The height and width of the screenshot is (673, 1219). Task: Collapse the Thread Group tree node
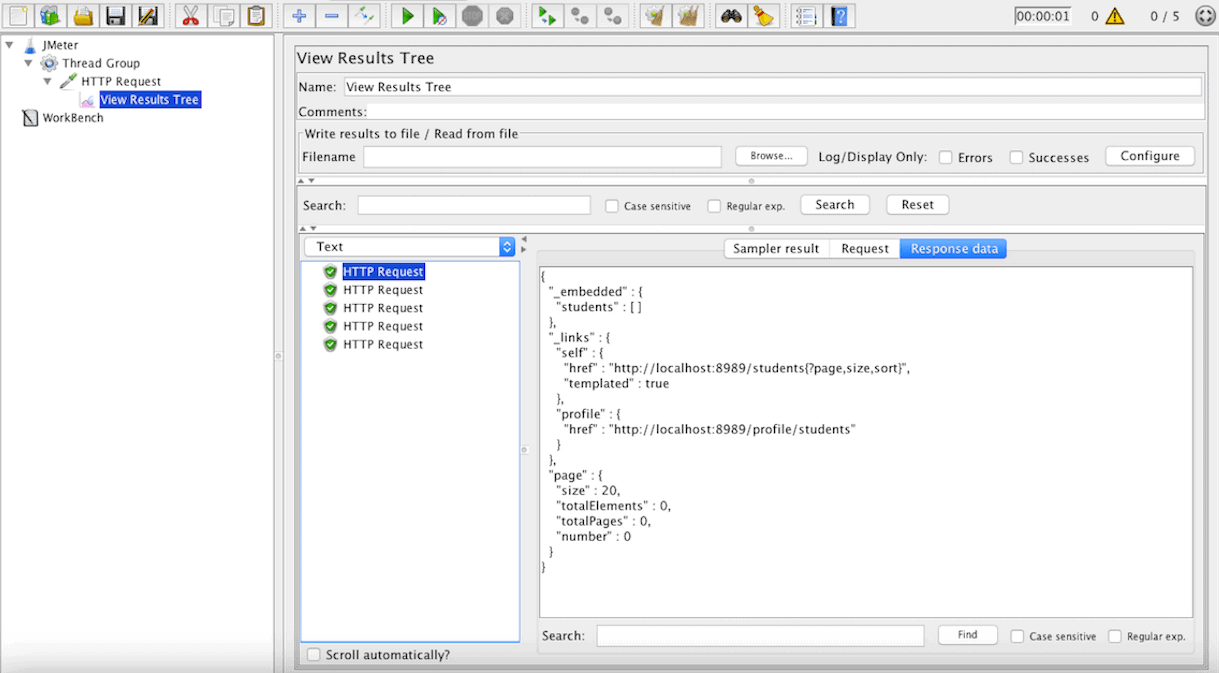[29, 63]
